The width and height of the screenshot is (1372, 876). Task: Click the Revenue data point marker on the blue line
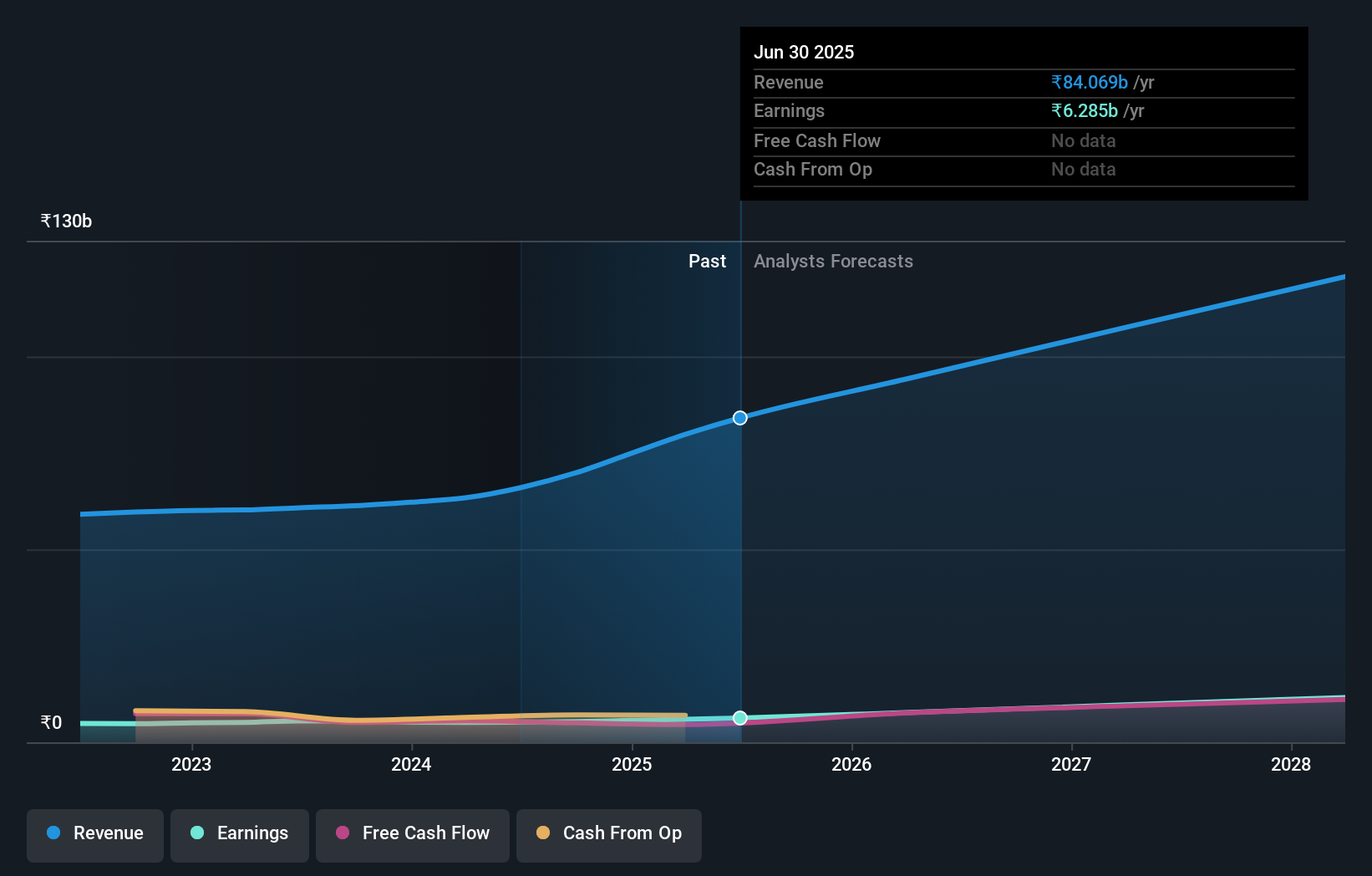coord(740,418)
